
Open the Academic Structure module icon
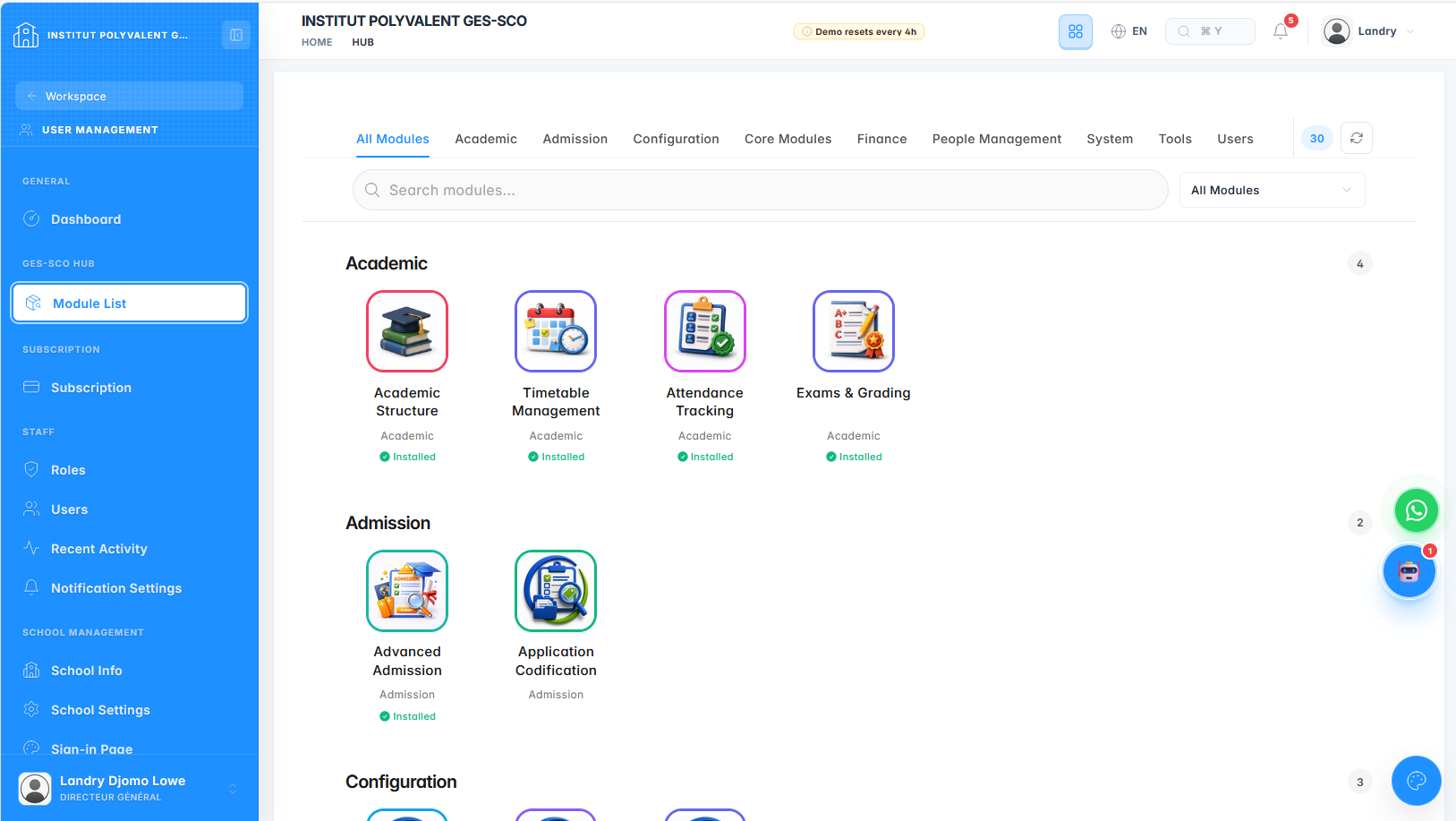tap(407, 331)
